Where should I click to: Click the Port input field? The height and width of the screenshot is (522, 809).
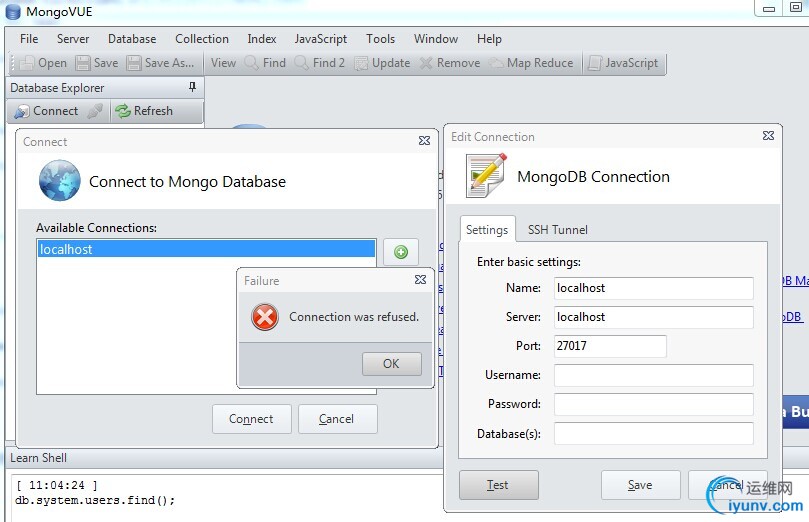(x=610, y=346)
